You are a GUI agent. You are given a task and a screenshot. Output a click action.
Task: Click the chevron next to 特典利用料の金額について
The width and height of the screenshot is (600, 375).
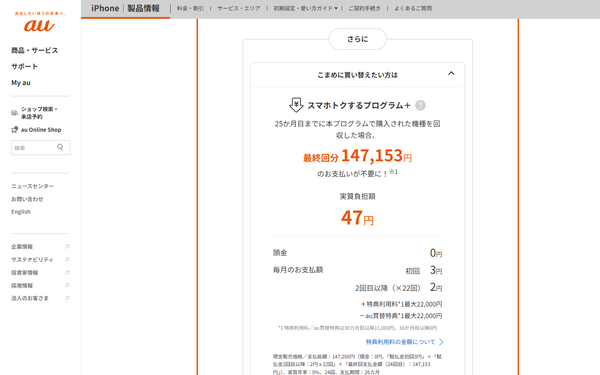[x=441, y=342]
